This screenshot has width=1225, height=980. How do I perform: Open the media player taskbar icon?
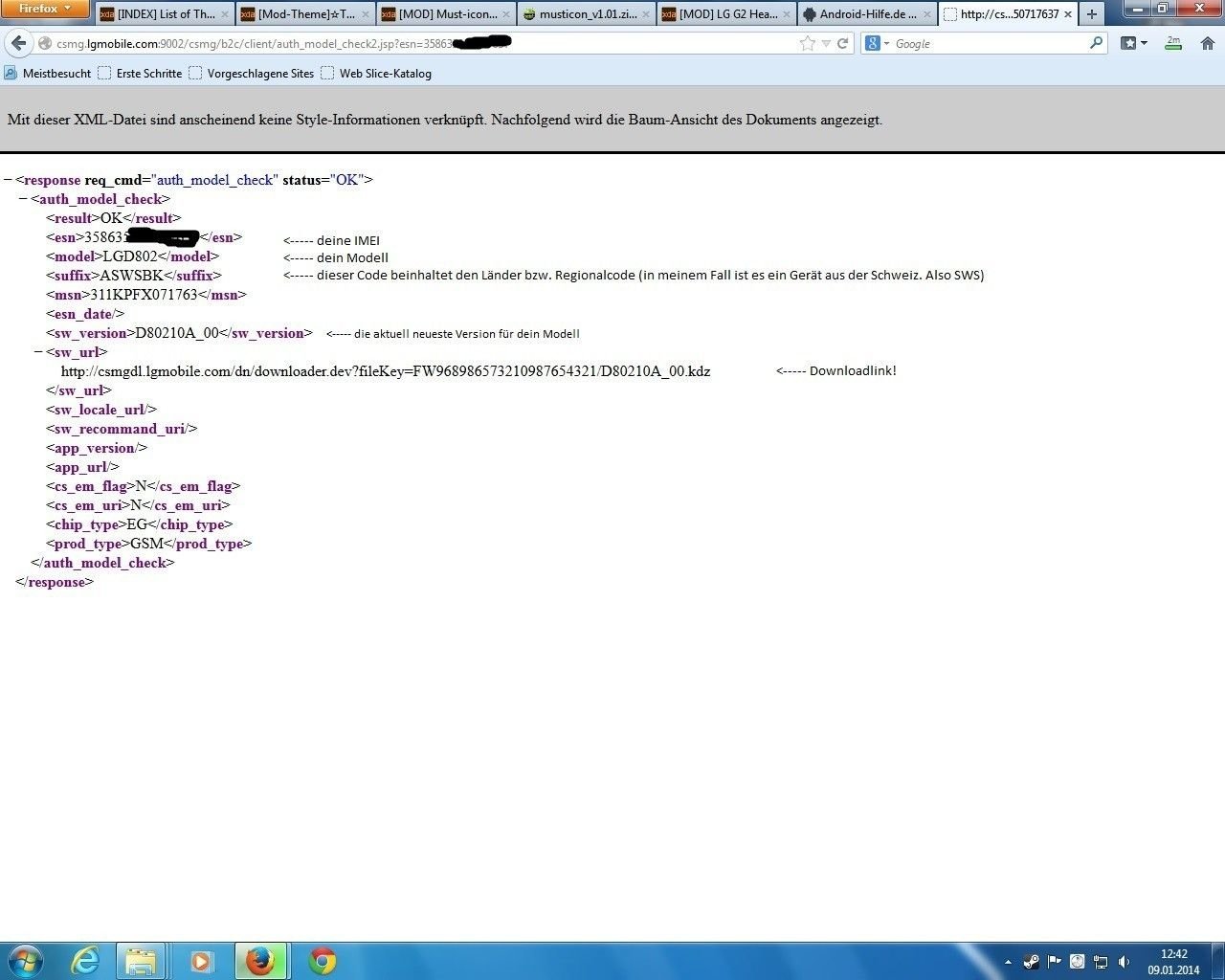coord(201,961)
